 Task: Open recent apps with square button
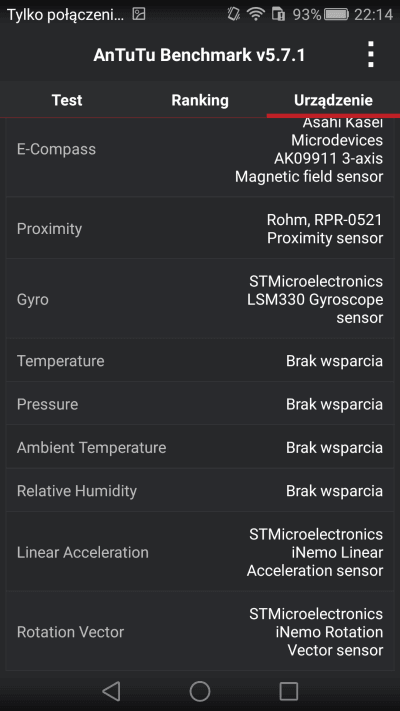[x=288, y=692]
